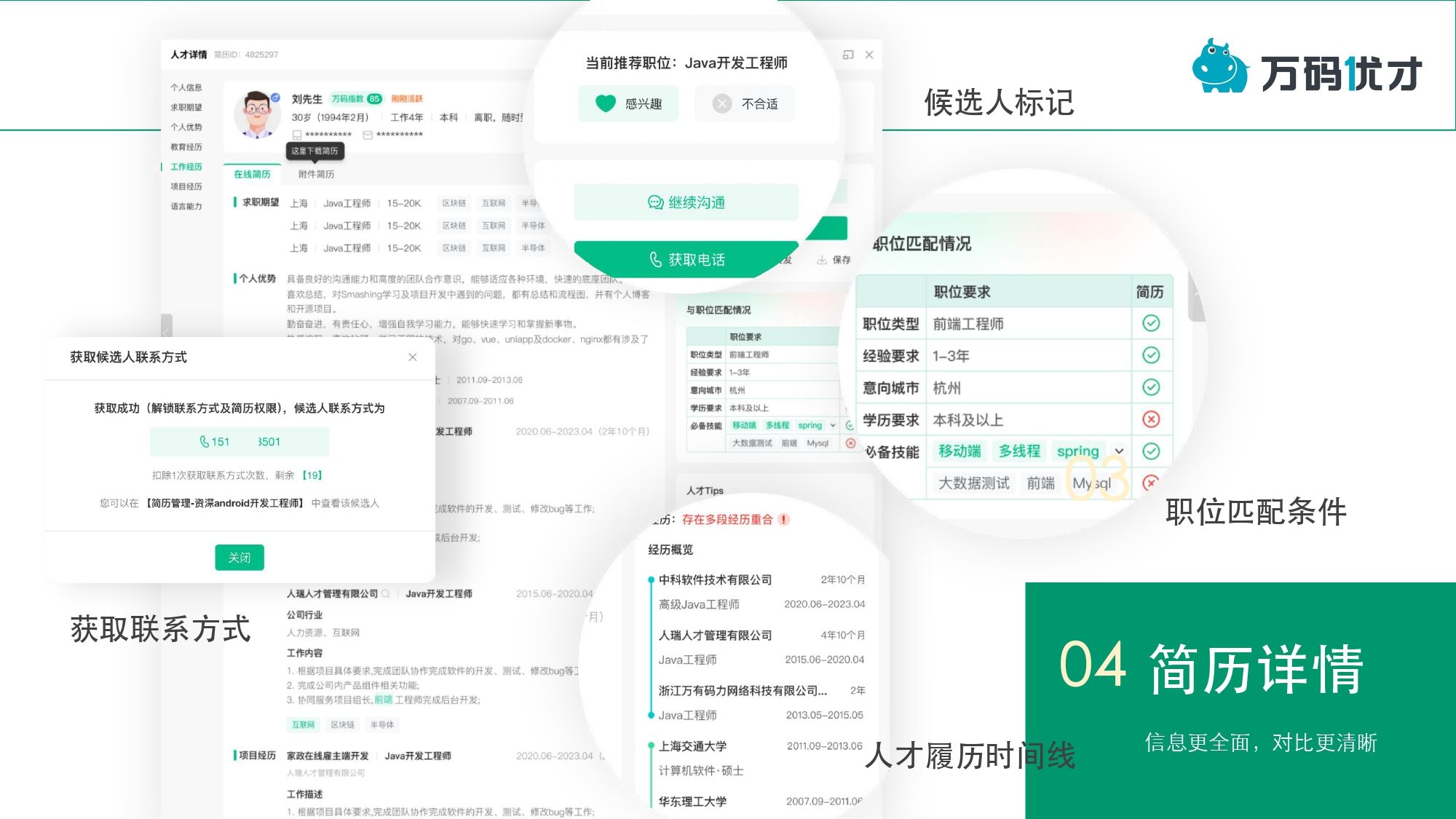This screenshot has height=819, width=1456.
Task: Expand the small panel's skills dropdown after spring
Action: coord(833,425)
